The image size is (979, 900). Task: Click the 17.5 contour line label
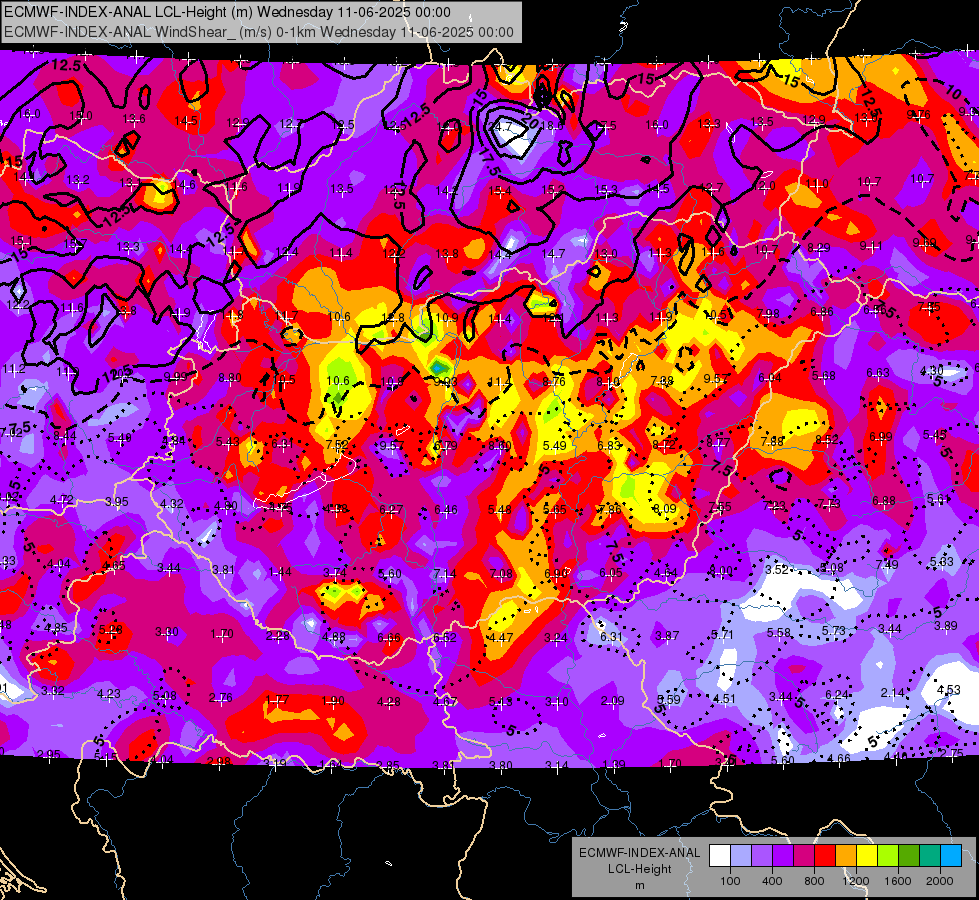coord(490,162)
